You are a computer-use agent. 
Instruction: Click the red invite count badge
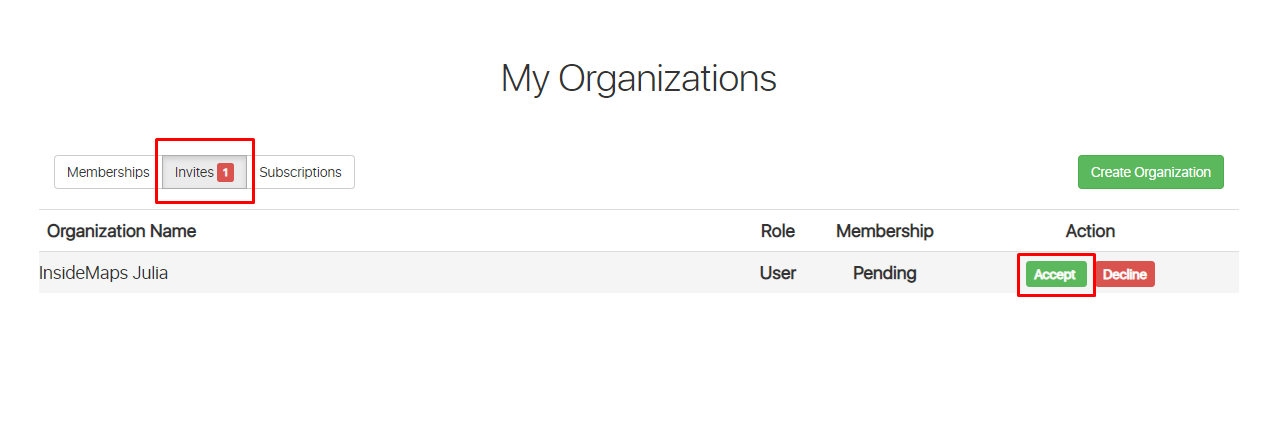(225, 172)
